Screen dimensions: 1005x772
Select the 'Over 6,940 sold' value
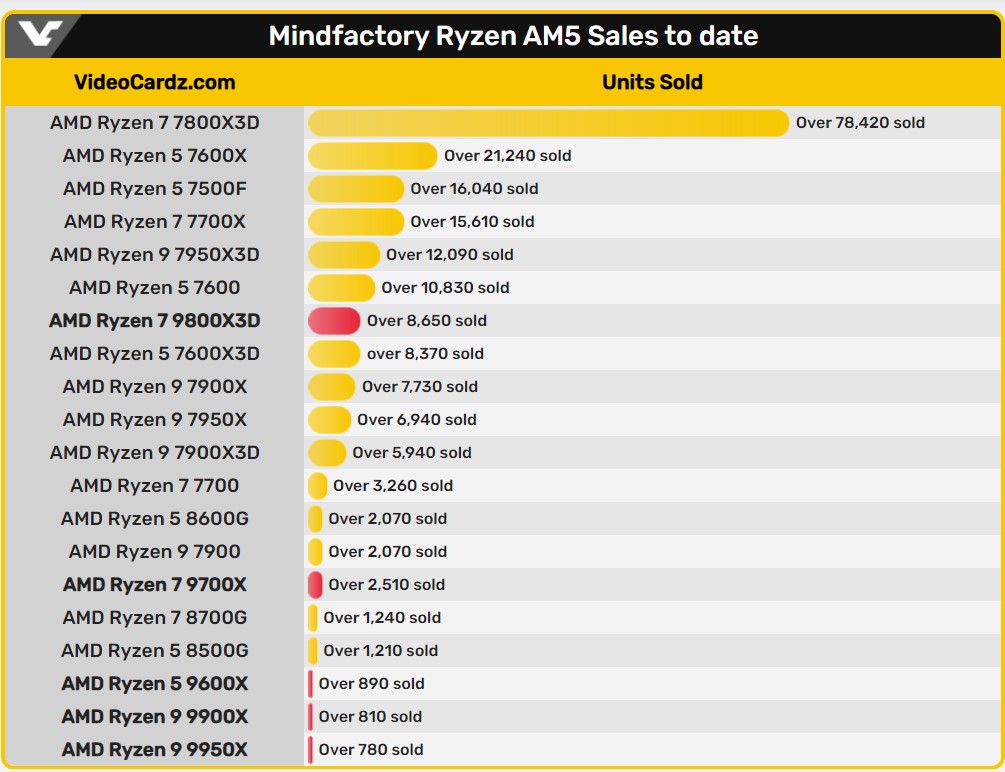pyautogui.click(x=417, y=420)
